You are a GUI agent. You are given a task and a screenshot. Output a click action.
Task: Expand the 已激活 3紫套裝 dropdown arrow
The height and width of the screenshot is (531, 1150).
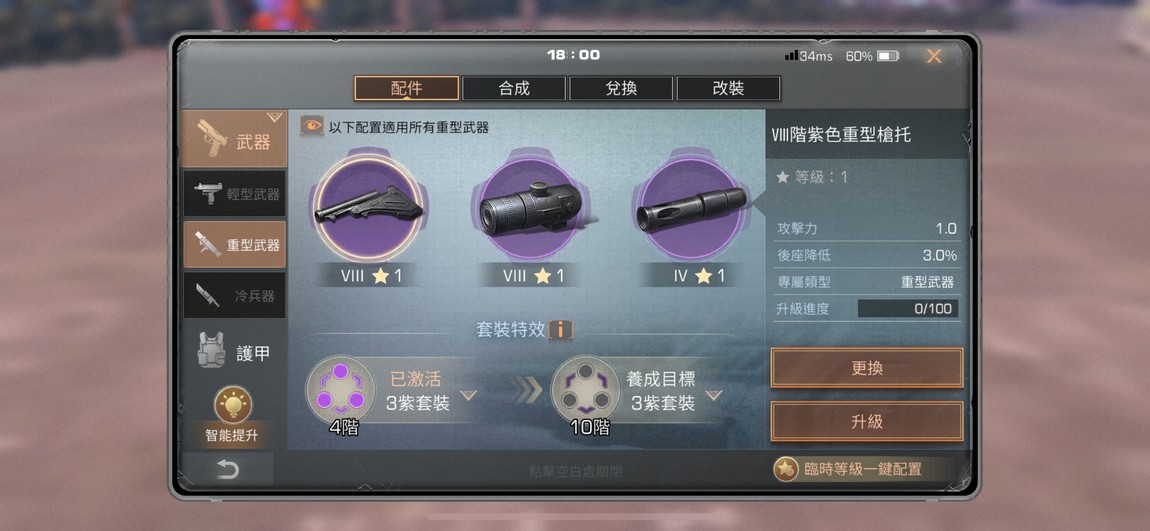469,396
